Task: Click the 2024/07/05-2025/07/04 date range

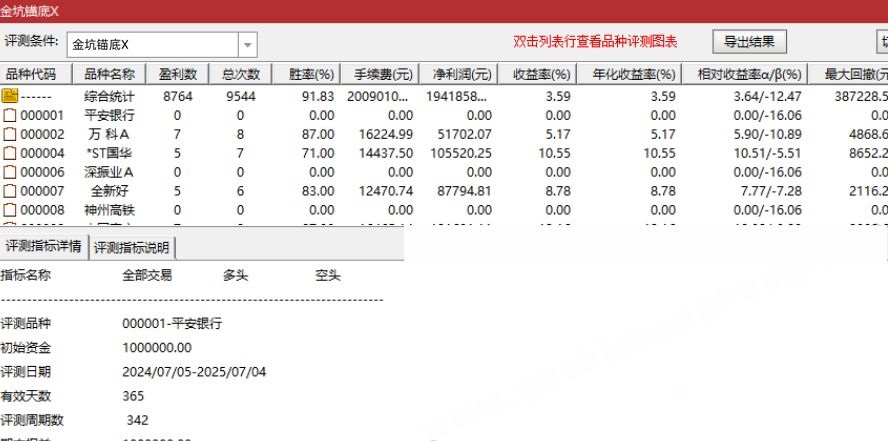Action: [194, 372]
